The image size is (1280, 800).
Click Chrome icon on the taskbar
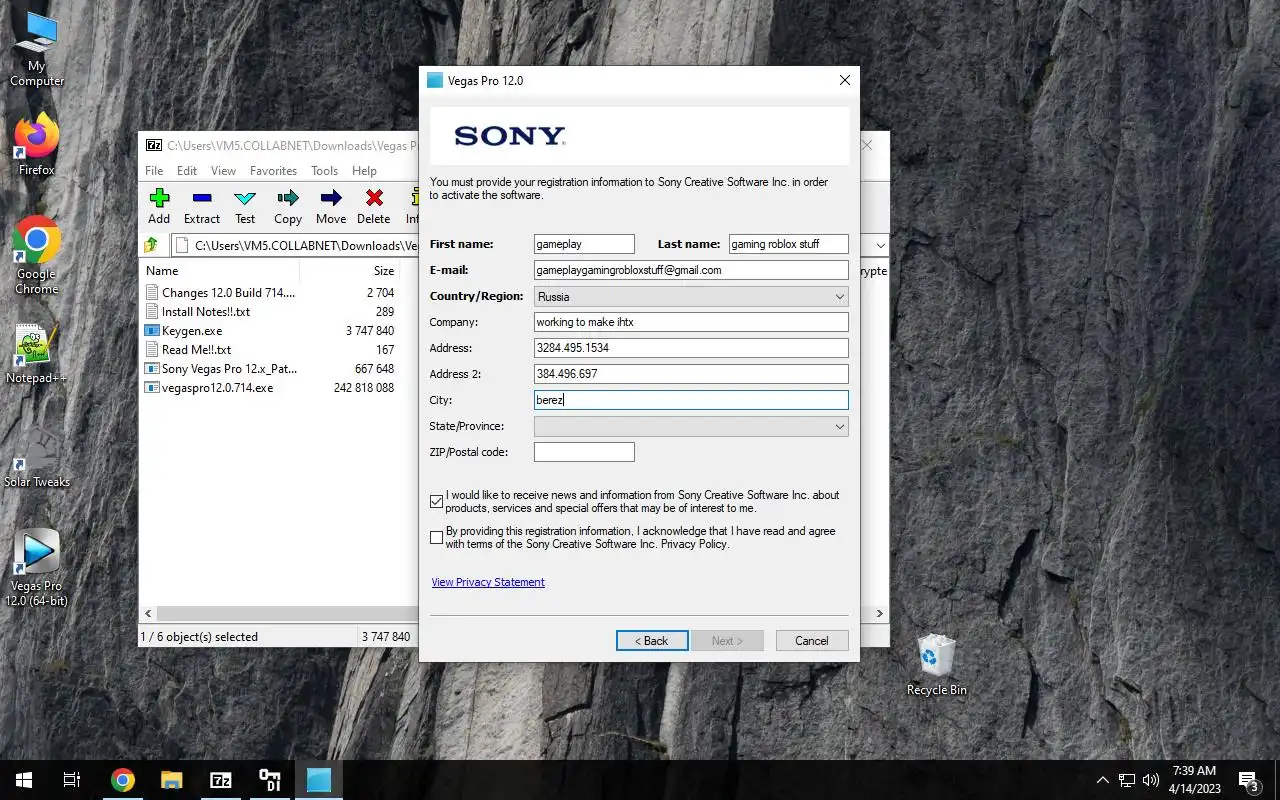[x=123, y=780]
